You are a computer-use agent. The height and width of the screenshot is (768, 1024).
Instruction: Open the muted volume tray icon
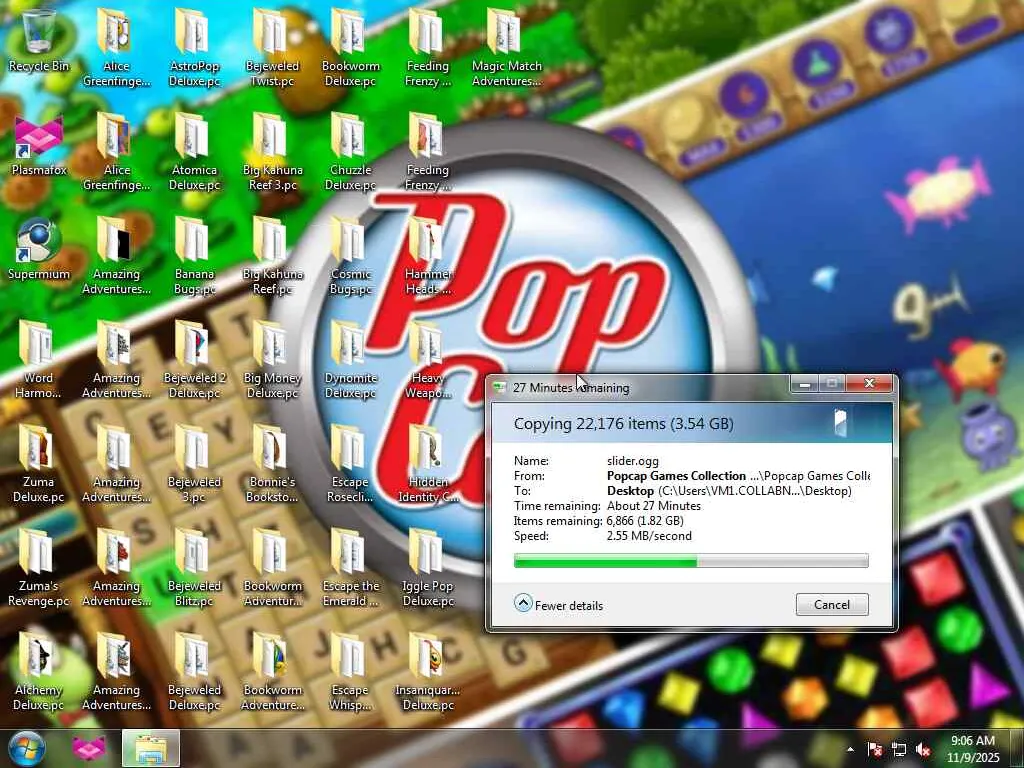pyautogui.click(x=923, y=749)
